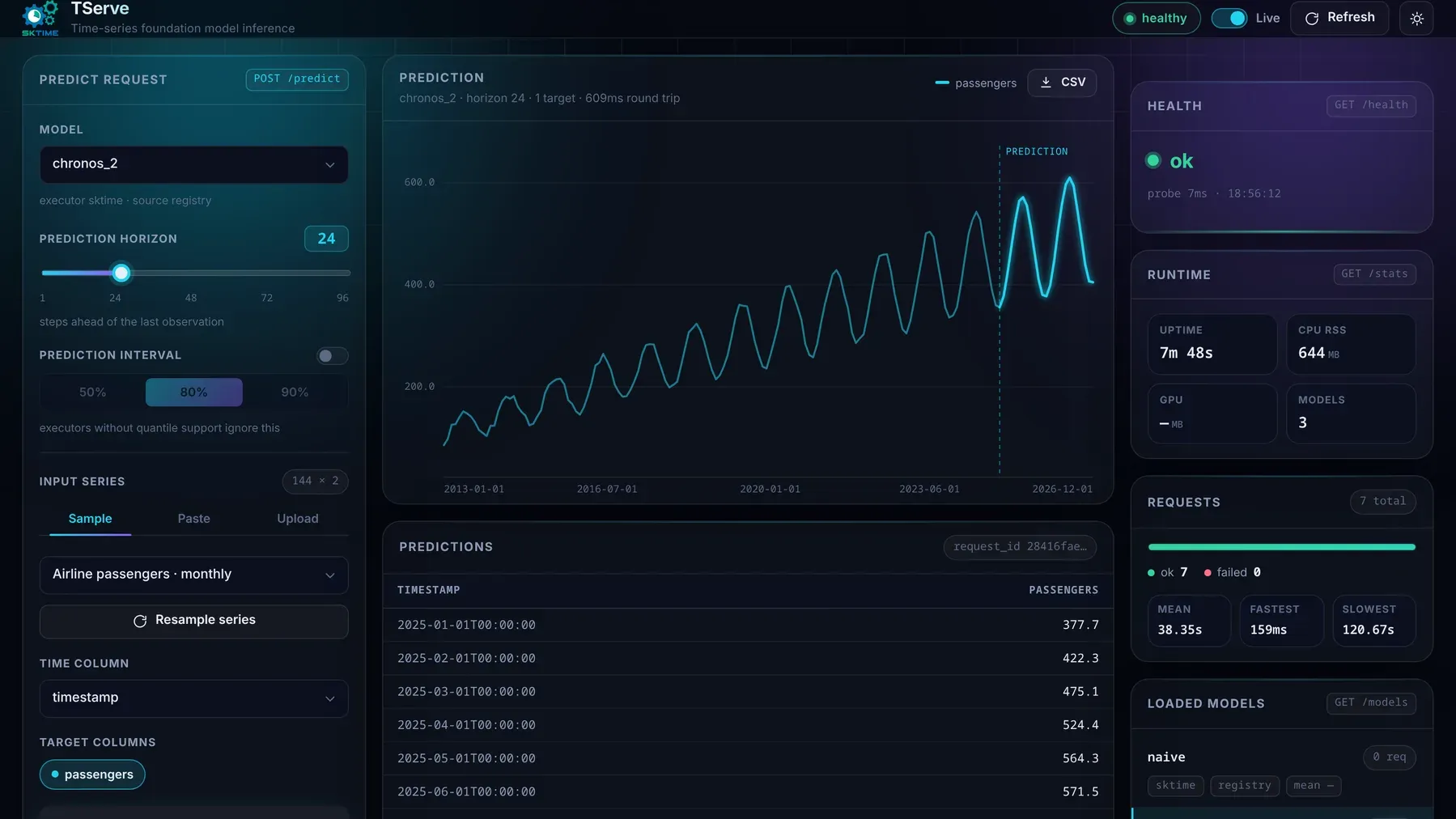Click the FASTEST 159ms latency card
This screenshot has width=1456, height=819.
pyautogui.click(x=1281, y=621)
